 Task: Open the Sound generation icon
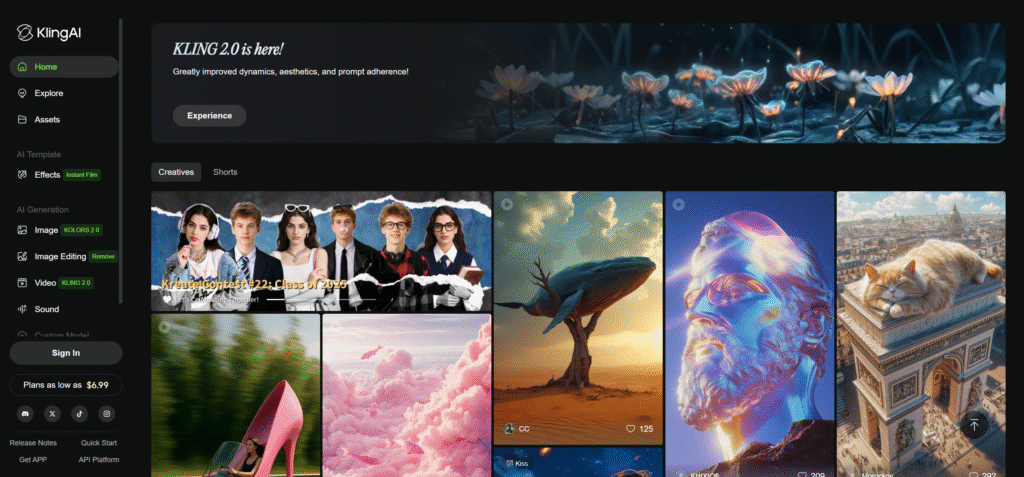click(22, 309)
